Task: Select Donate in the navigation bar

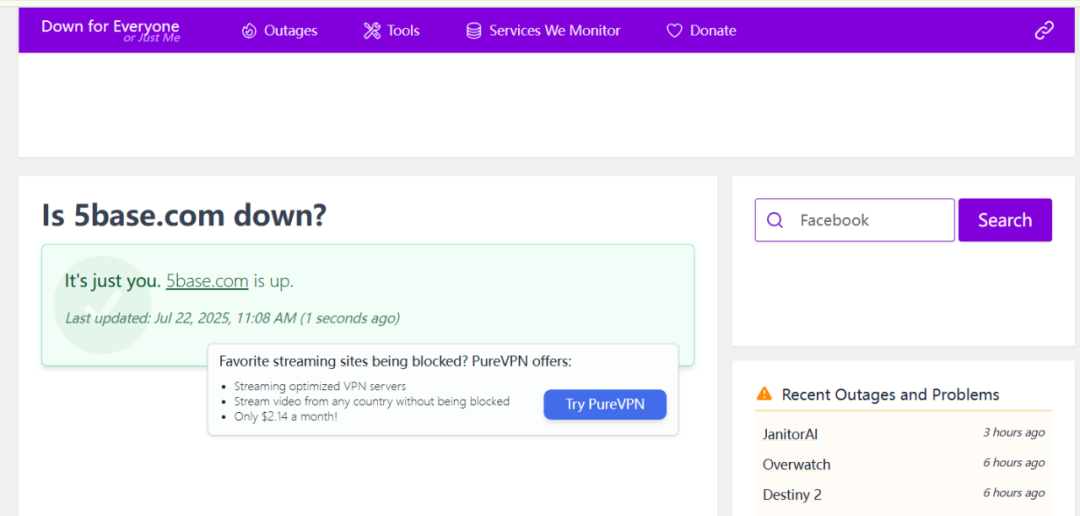Action: (x=713, y=31)
